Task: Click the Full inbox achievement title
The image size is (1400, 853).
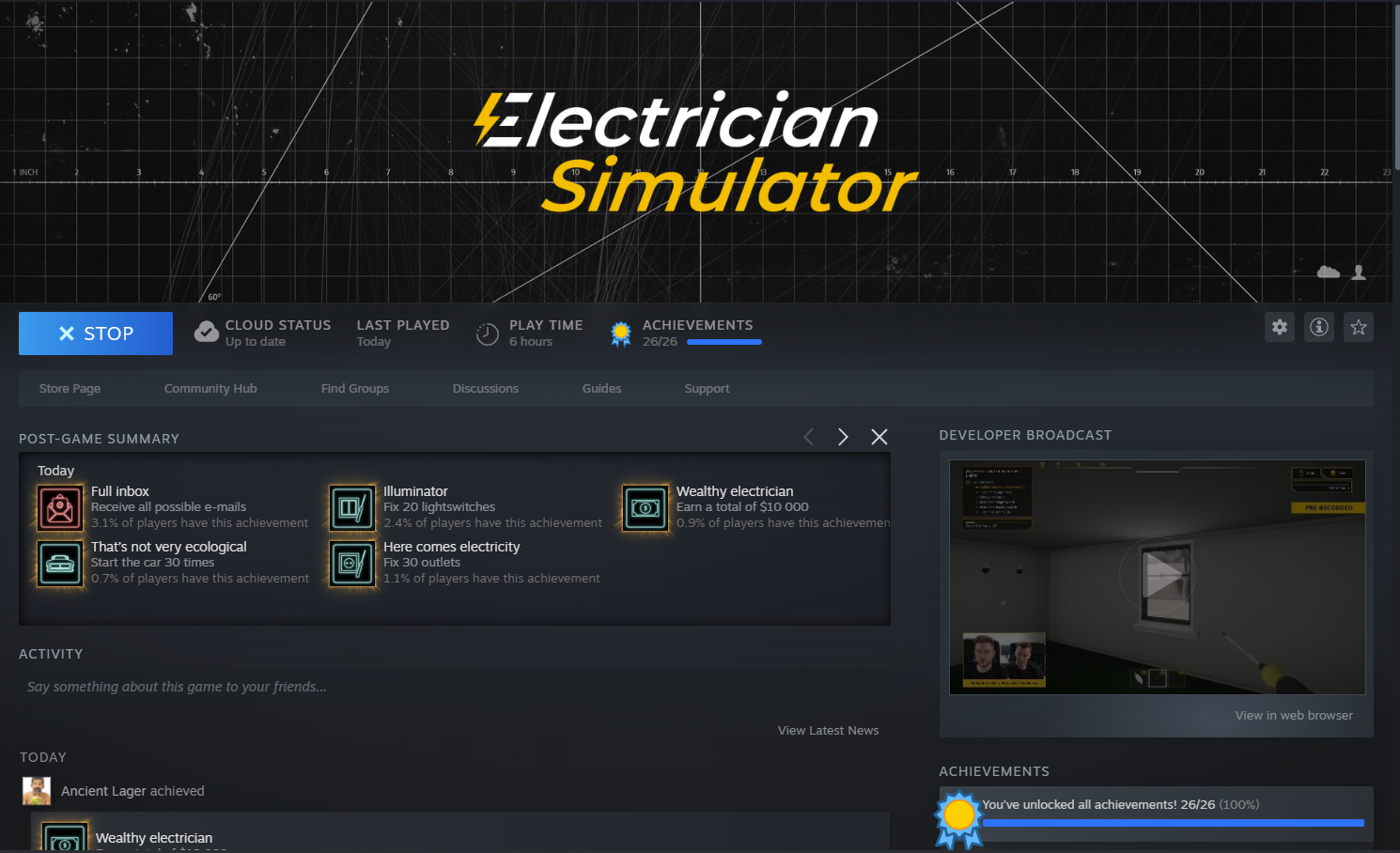Action: (x=120, y=491)
